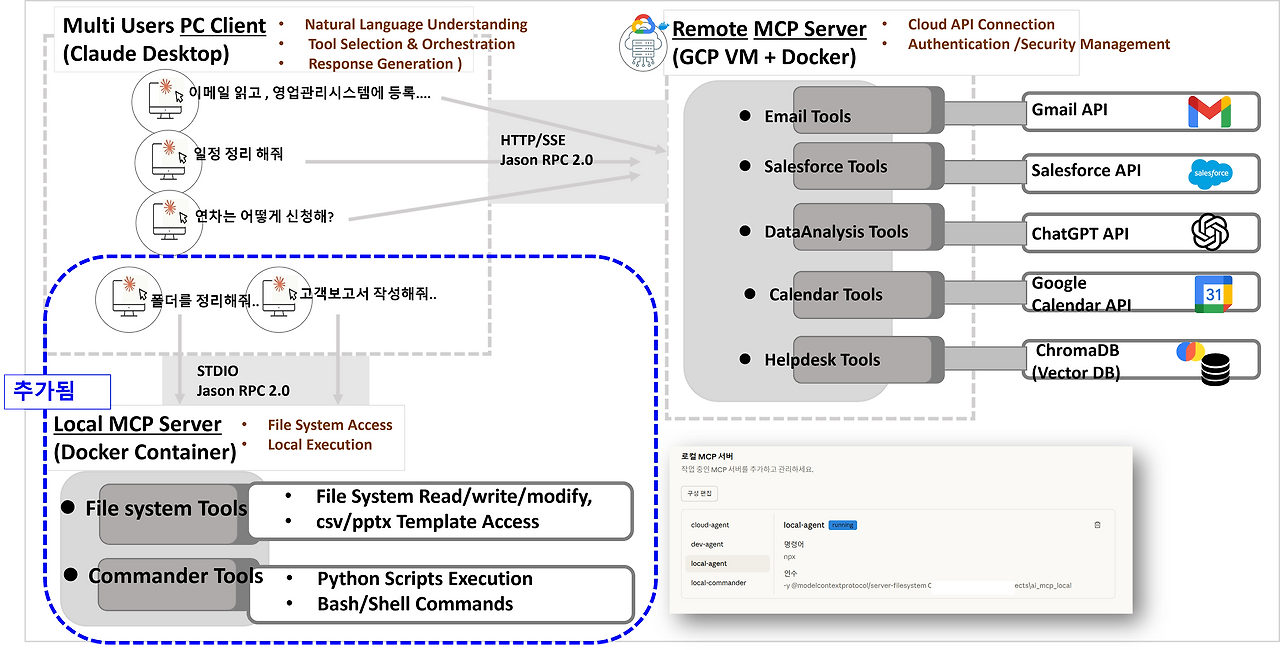Click the Gmail envelope logo
1280x650 pixels.
1209,112
